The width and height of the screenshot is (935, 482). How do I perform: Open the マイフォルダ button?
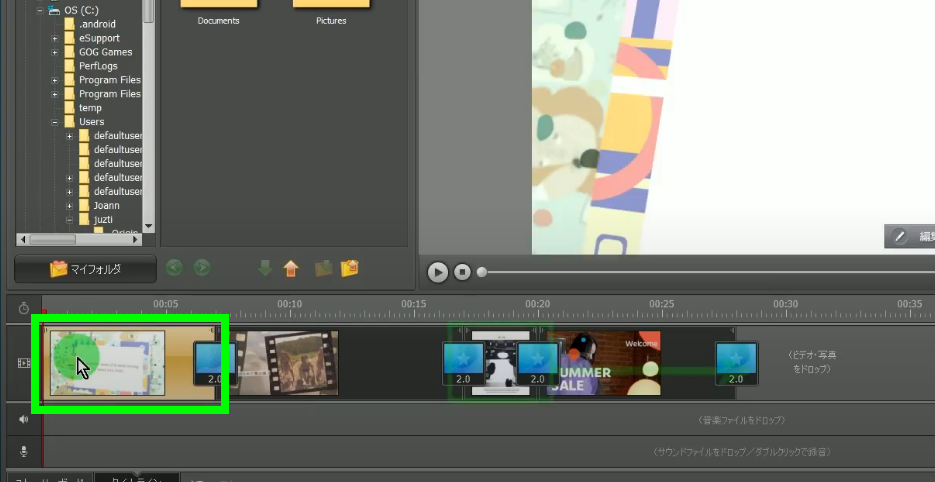coord(86,269)
